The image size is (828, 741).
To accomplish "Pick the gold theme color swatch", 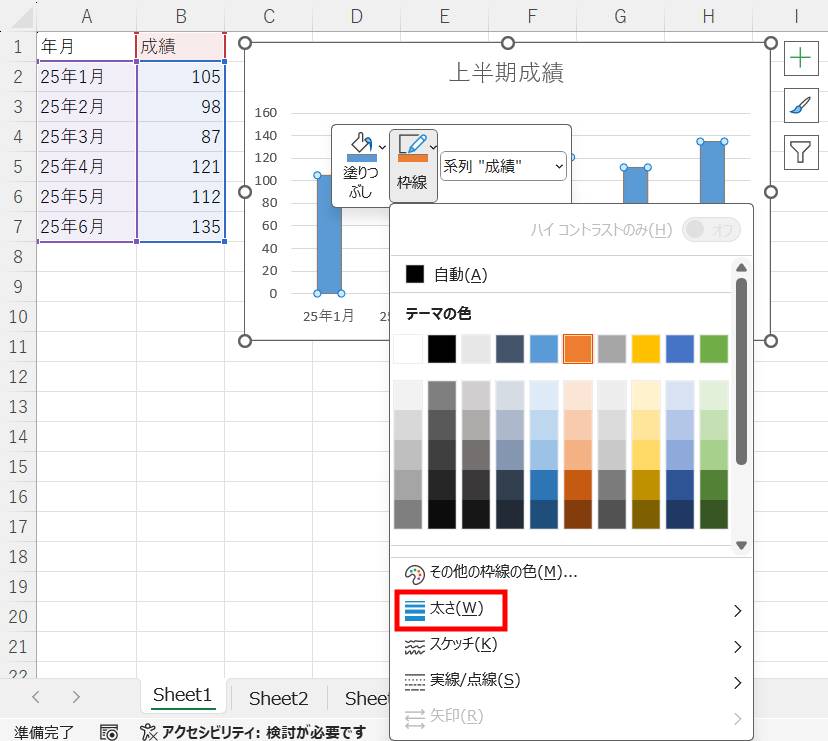I will [646, 349].
